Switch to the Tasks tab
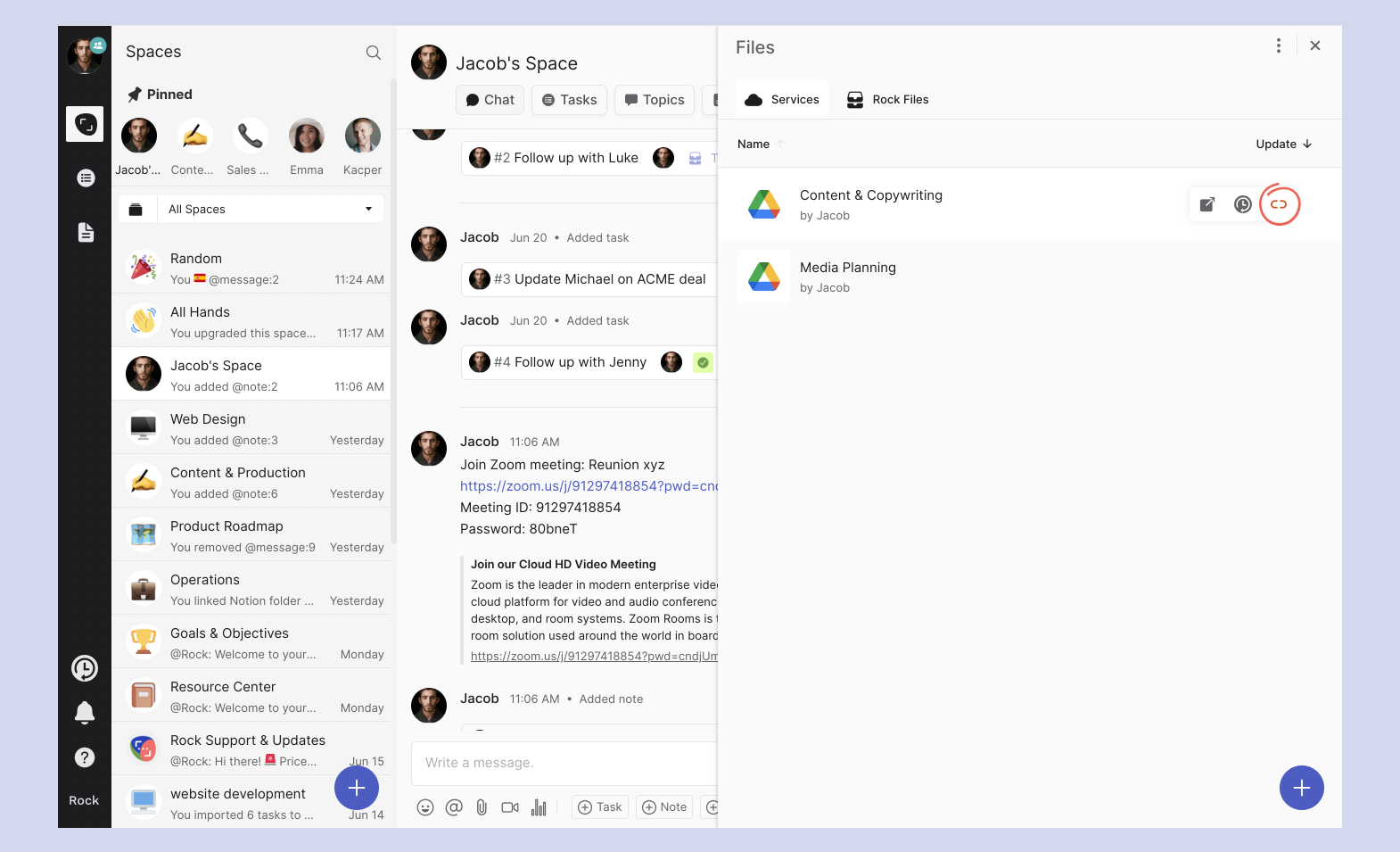This screenshot has width=1400, height=852. [x=569, y=100]
